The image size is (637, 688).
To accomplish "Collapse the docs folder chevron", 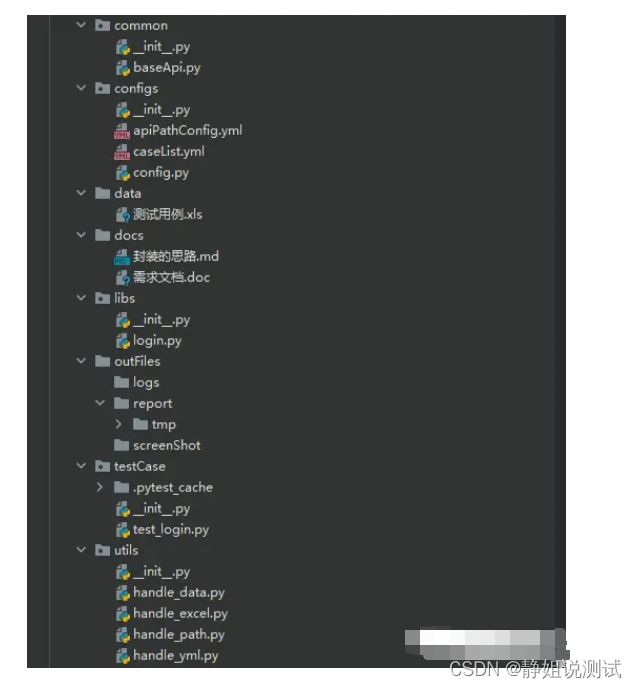I will click(x=81, y=235).
